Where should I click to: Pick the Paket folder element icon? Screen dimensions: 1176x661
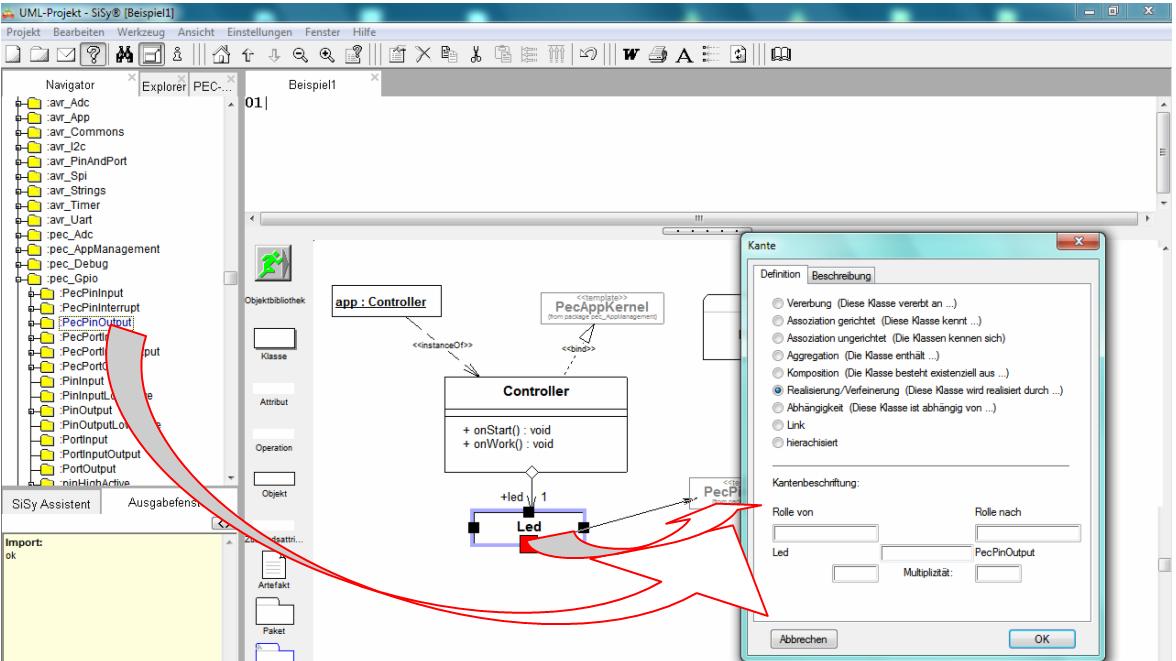[x=274, y=611]
